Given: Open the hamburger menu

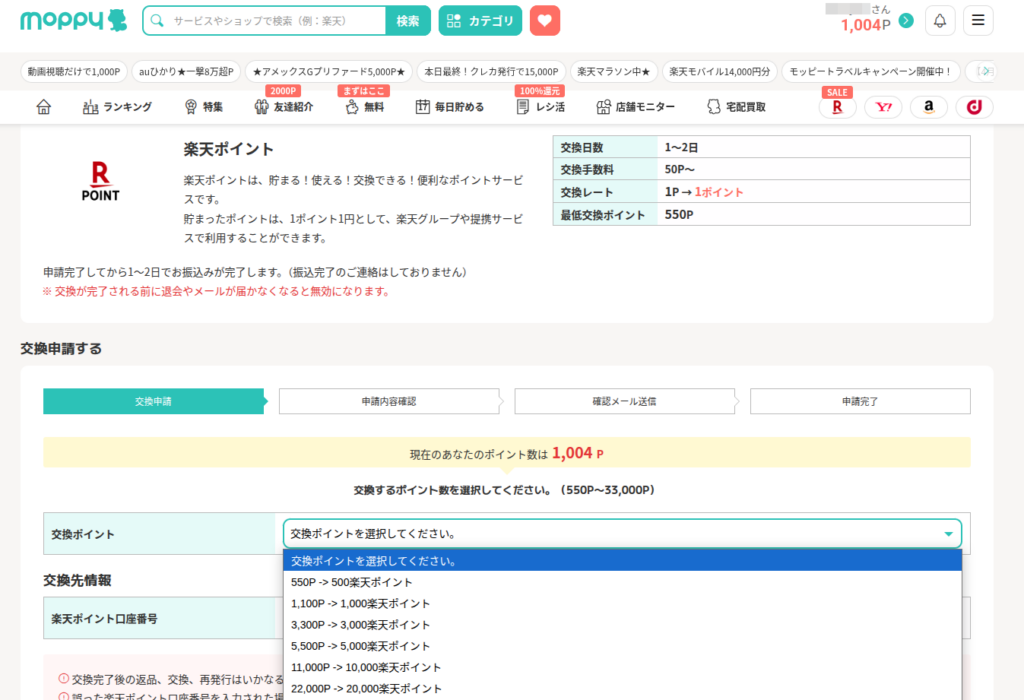Looking at the screenshot, I should tap(978, 21).
